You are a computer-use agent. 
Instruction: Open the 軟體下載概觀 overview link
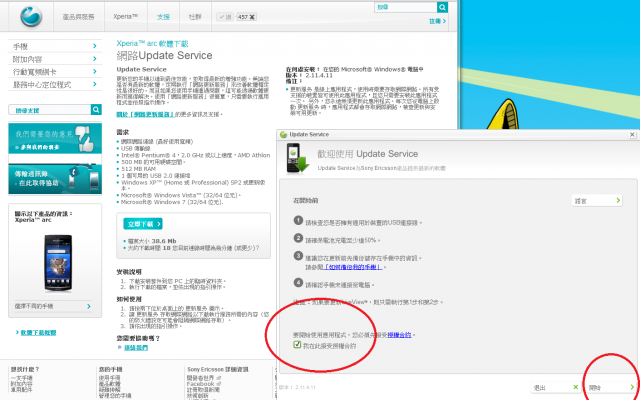click(38, 332)
